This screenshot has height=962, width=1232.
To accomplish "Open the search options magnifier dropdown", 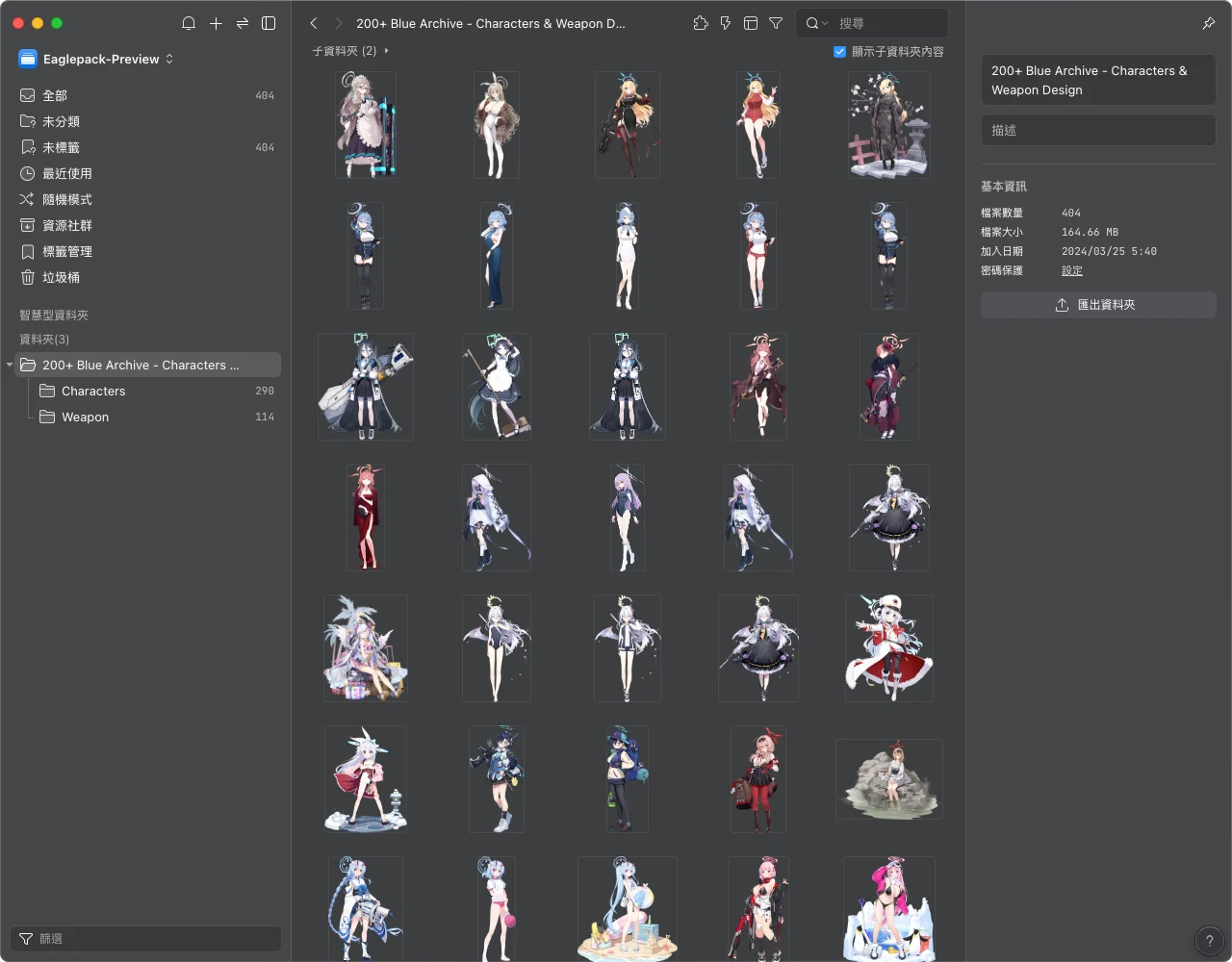I will pos(816,23).
